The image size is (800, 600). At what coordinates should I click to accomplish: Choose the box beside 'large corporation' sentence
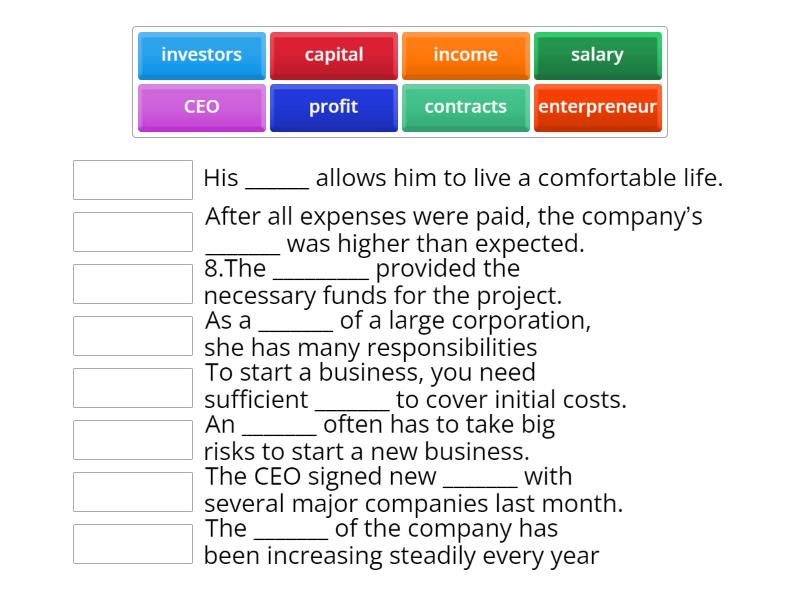(133, 336)
